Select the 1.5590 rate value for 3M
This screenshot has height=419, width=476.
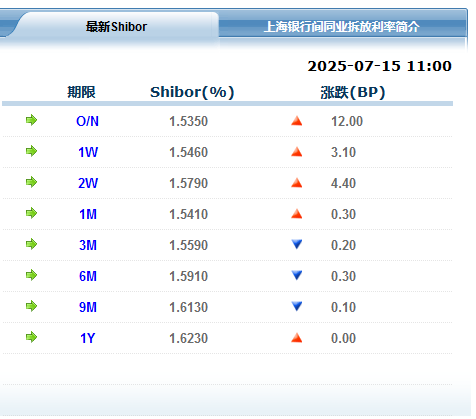(189, 245)
